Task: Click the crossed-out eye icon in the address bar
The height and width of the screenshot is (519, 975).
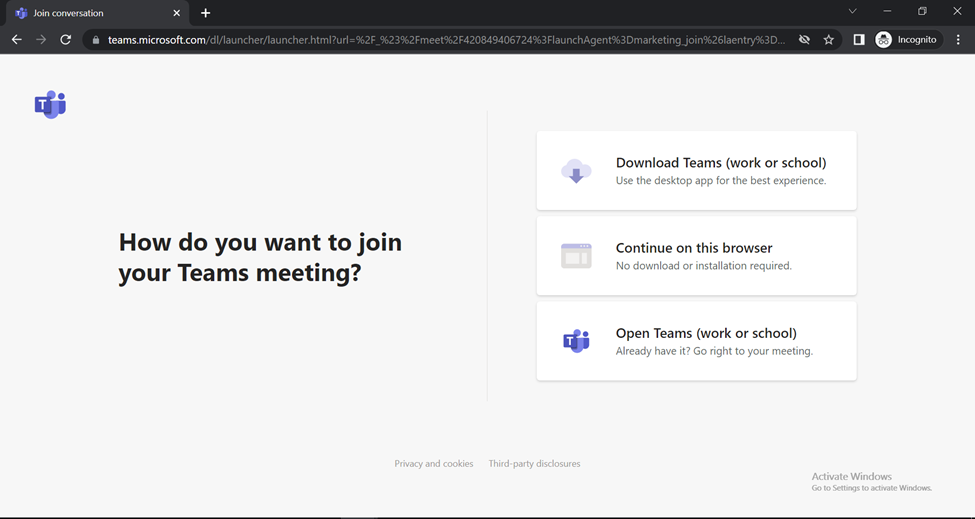Action: click(x=804, y=40)
